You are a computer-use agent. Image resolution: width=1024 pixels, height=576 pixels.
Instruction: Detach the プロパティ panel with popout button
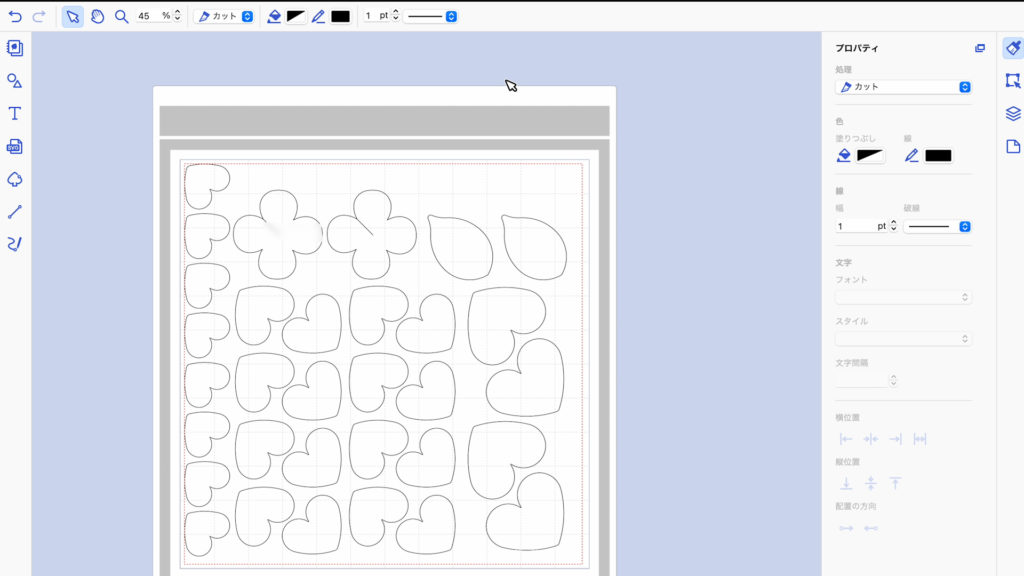click(x=980, y=48)
